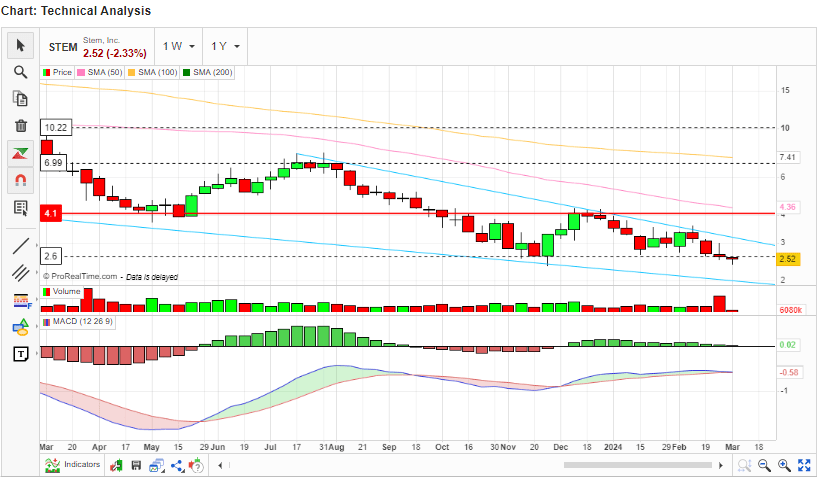Select the arrow cursor tool

pyautogui.click(x=20, y=45)
